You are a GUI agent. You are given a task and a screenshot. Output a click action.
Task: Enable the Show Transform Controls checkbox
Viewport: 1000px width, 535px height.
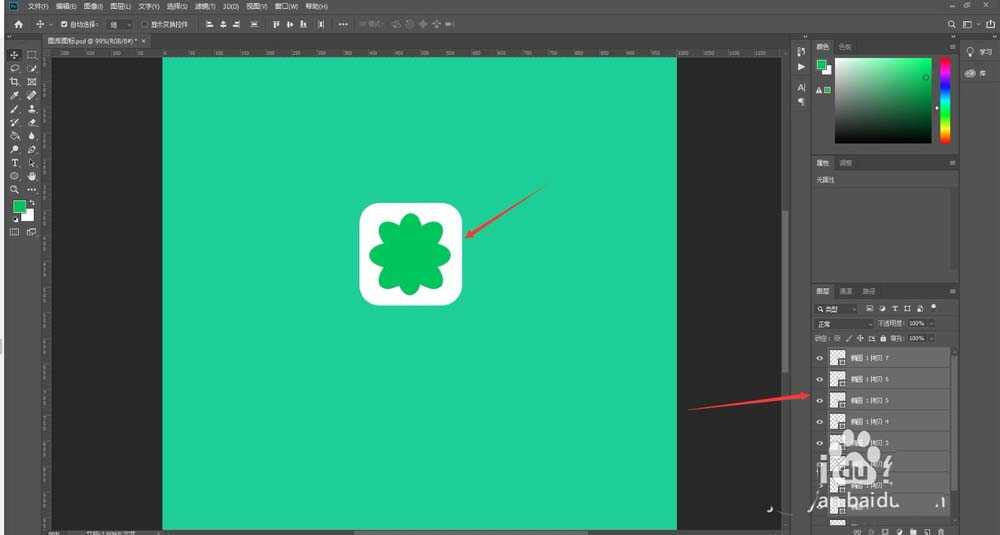pos(144,24)
